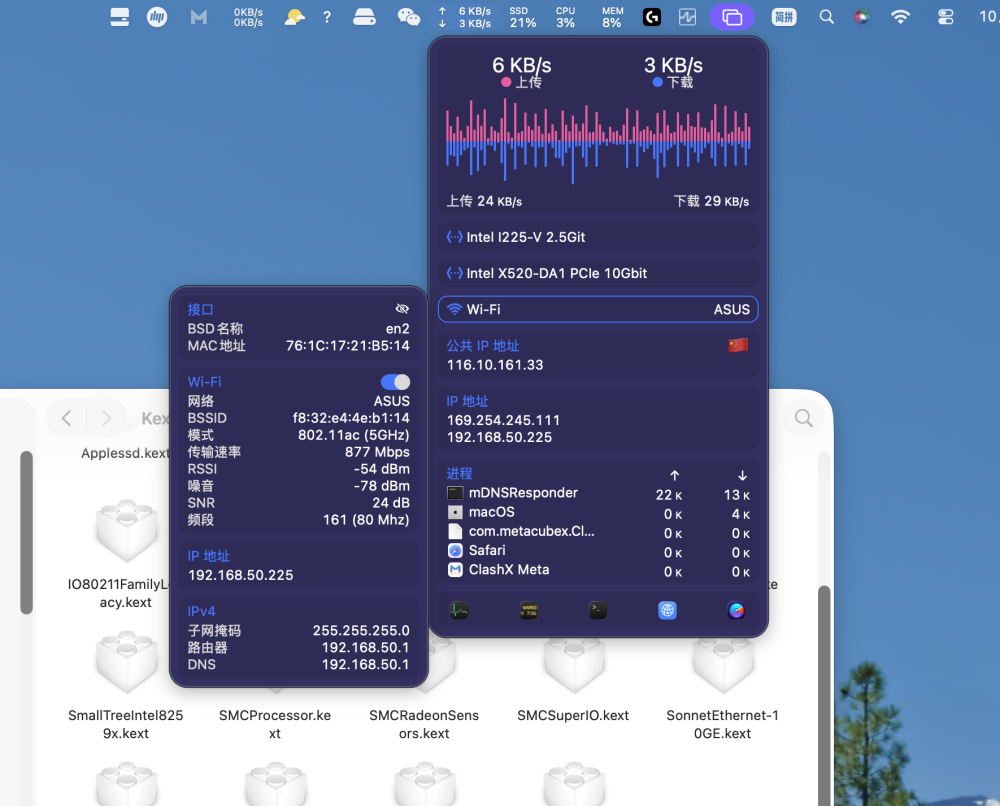Screen dimensions: 1000x806
Task: Select SonnetEthernet-10GE.kext file
Action: pos(723,687)
